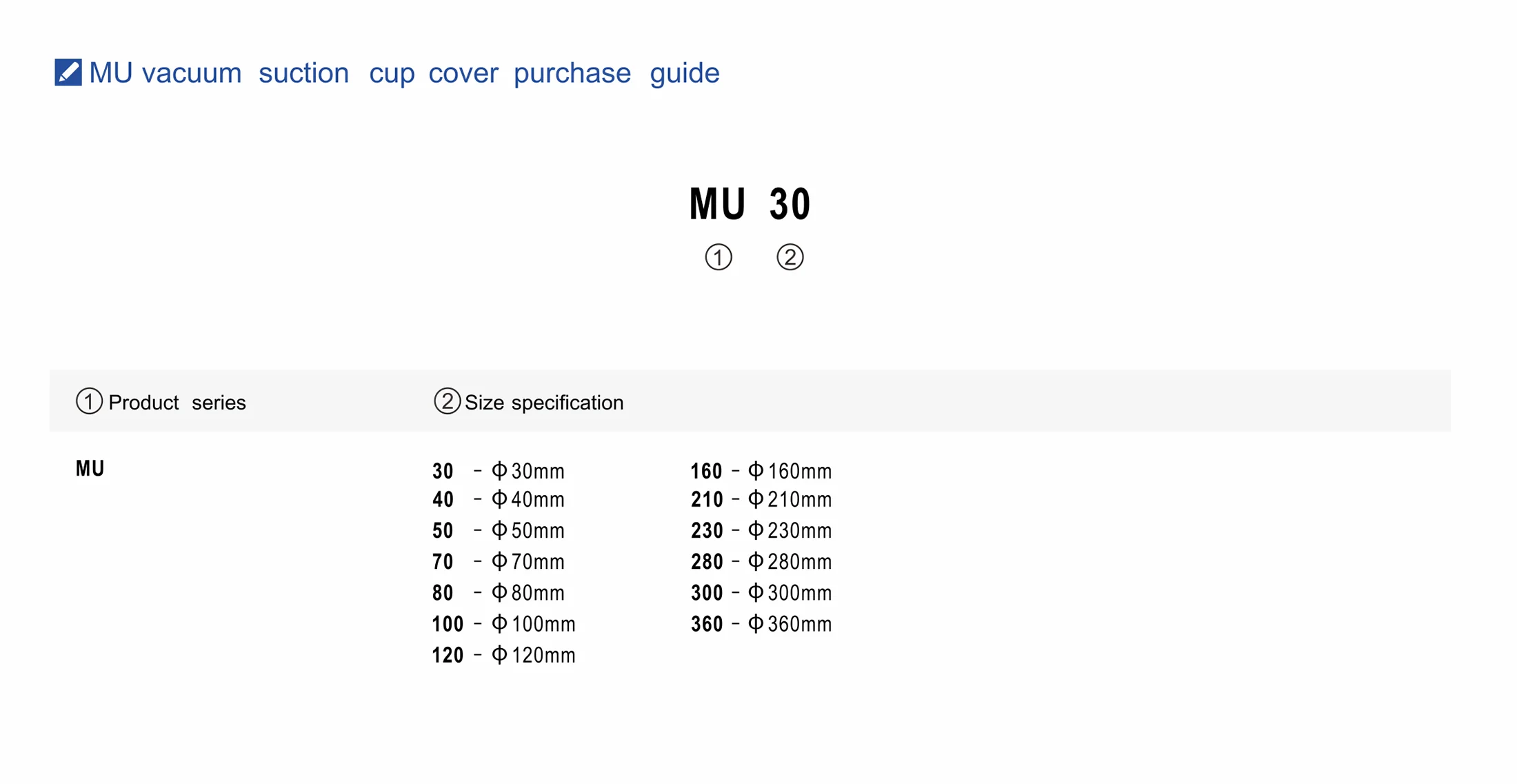This screenshot has height=784, width=1517.
Task: Click the large "30" size code heading
Action: click(x=790, y=205)
